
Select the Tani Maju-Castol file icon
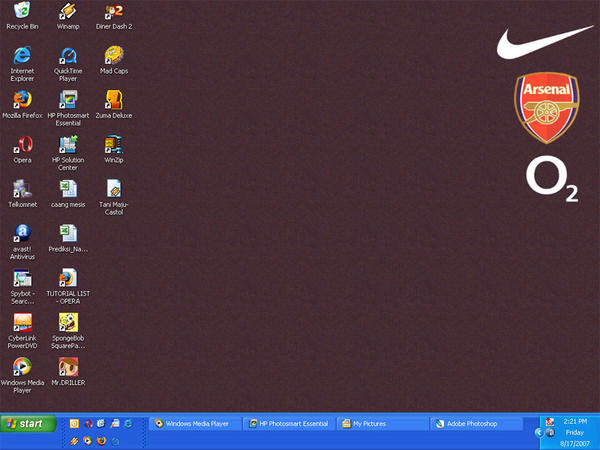pos(114,197)
